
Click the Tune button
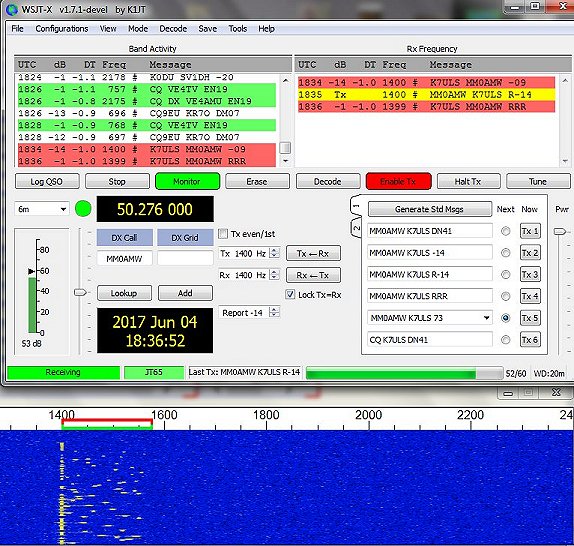click(x=538, y=182)
